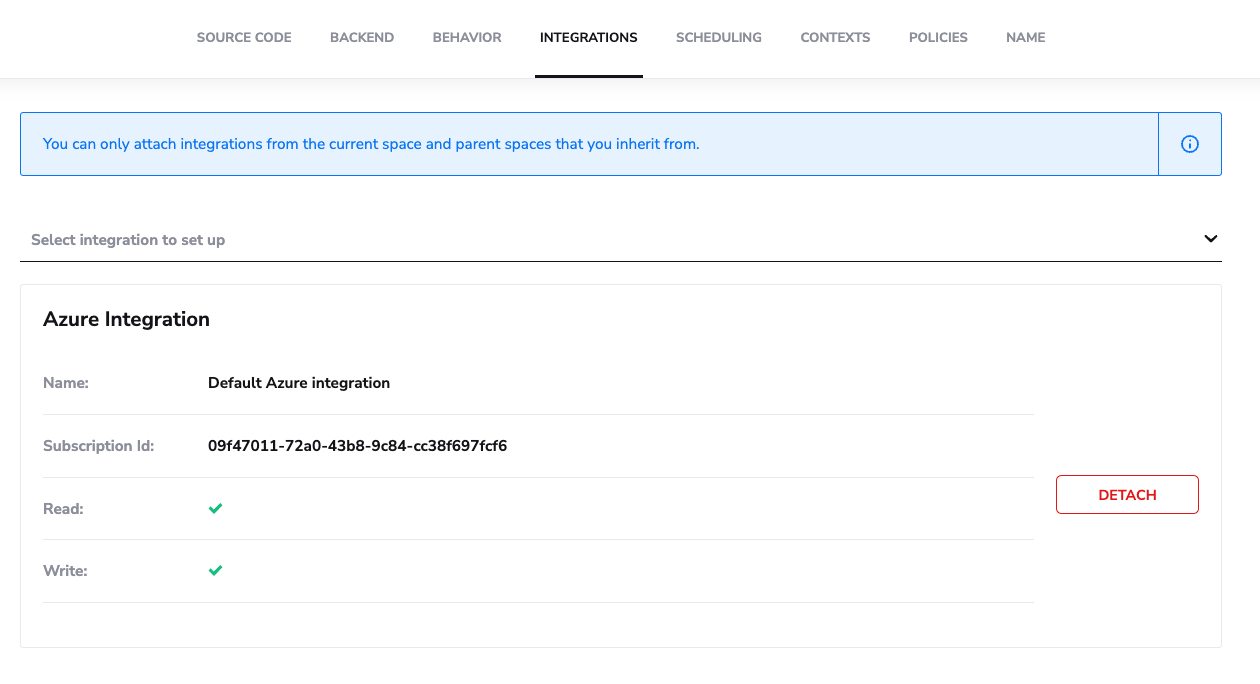Click the Read: label

coord(63,509)
